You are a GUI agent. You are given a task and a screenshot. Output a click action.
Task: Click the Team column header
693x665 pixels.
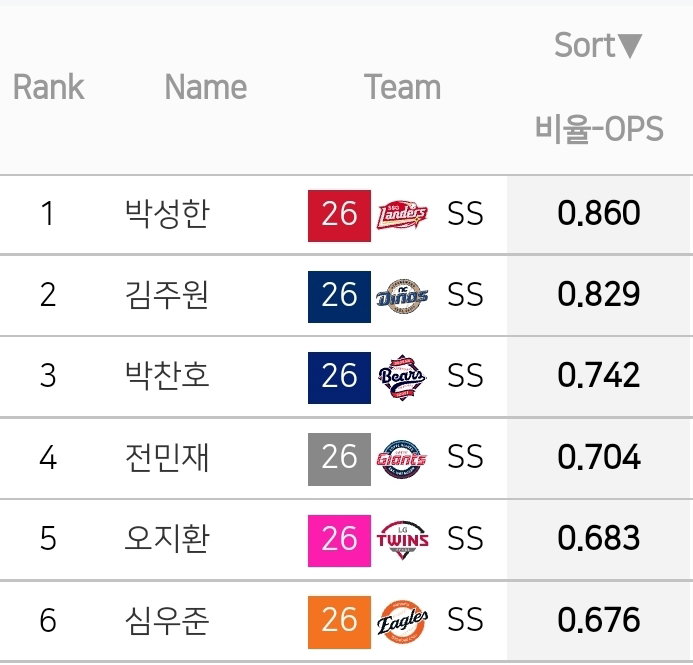click(x=403, y=87)
